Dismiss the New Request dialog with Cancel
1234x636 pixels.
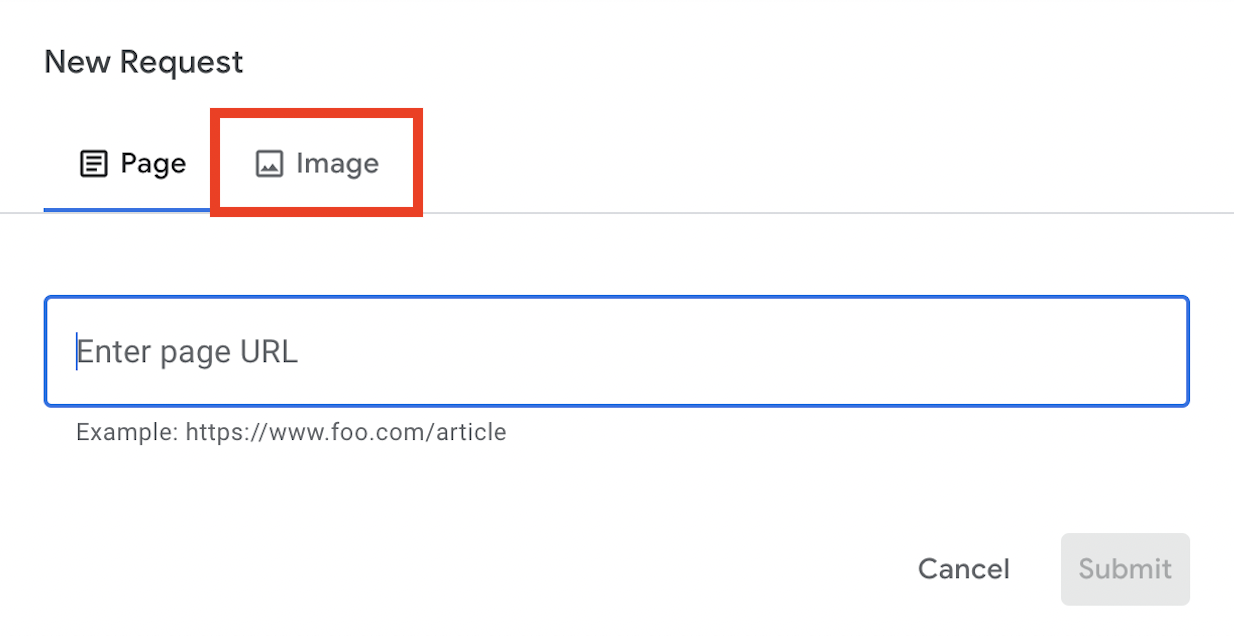963,569
